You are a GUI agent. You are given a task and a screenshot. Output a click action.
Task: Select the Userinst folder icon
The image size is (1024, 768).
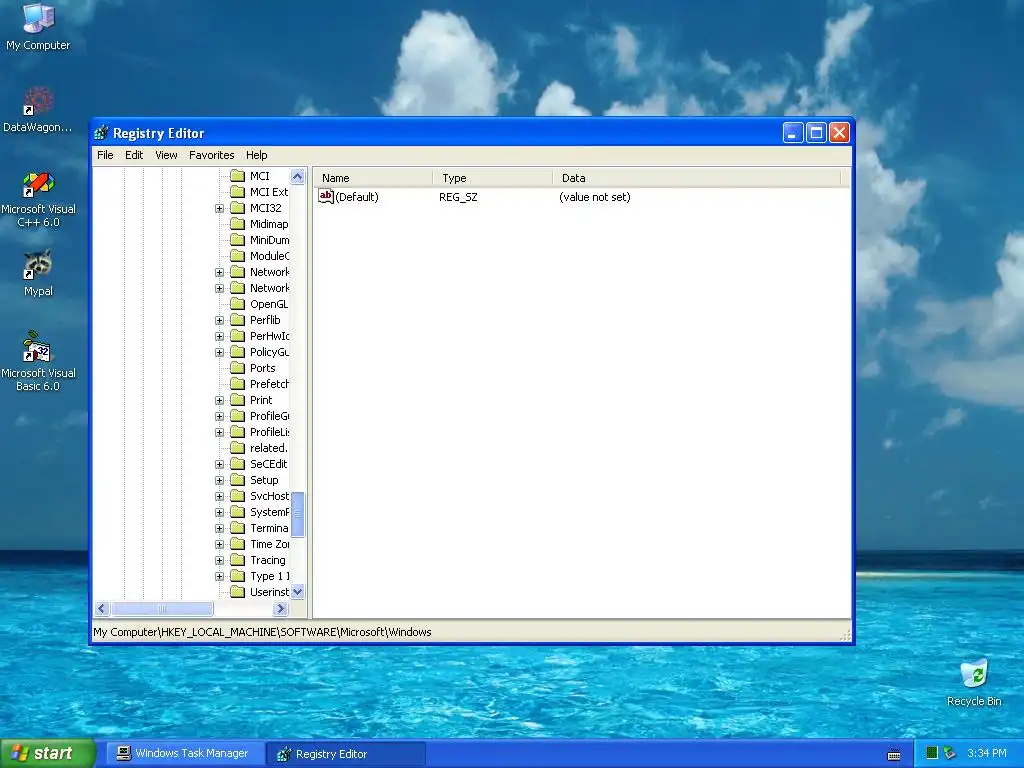[x=238, y=592]
